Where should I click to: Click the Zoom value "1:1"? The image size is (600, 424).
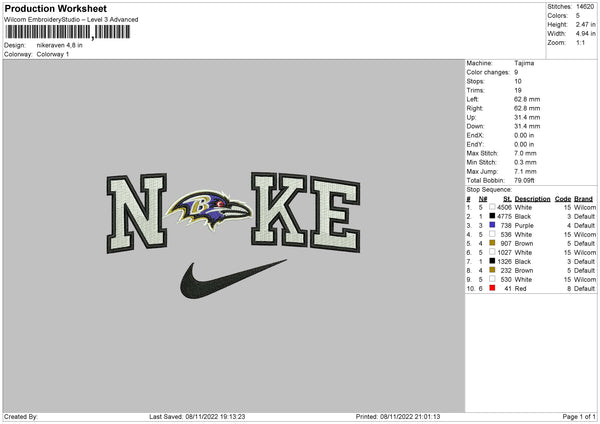click(x=580, y=43)
